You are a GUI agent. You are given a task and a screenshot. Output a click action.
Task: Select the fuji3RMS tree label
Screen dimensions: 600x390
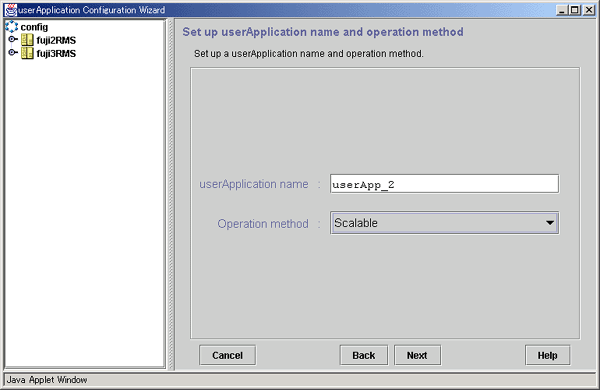pos(56,54)
